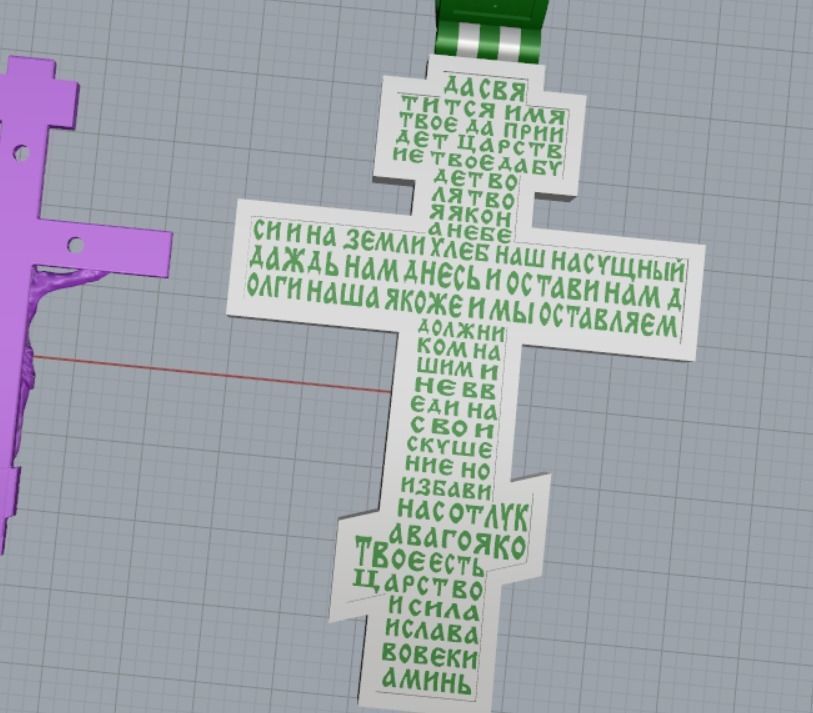Viewport: 813px width, 713px height.
Task: Select the green striped bail loop atop cross
Action: (490, 30)
